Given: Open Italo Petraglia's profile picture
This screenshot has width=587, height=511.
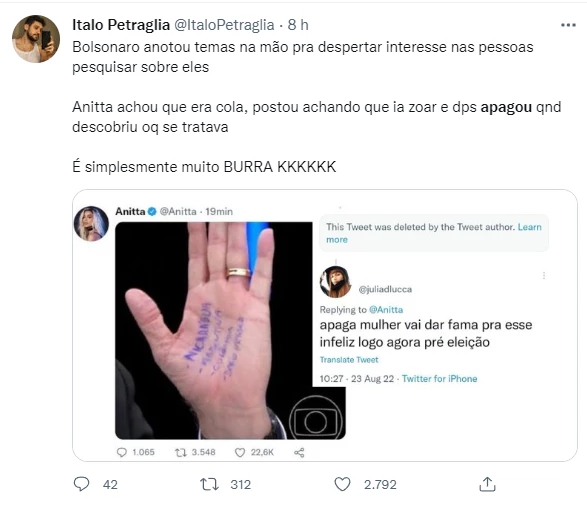Looking at the screenshot, I should [x=36, y=39].
